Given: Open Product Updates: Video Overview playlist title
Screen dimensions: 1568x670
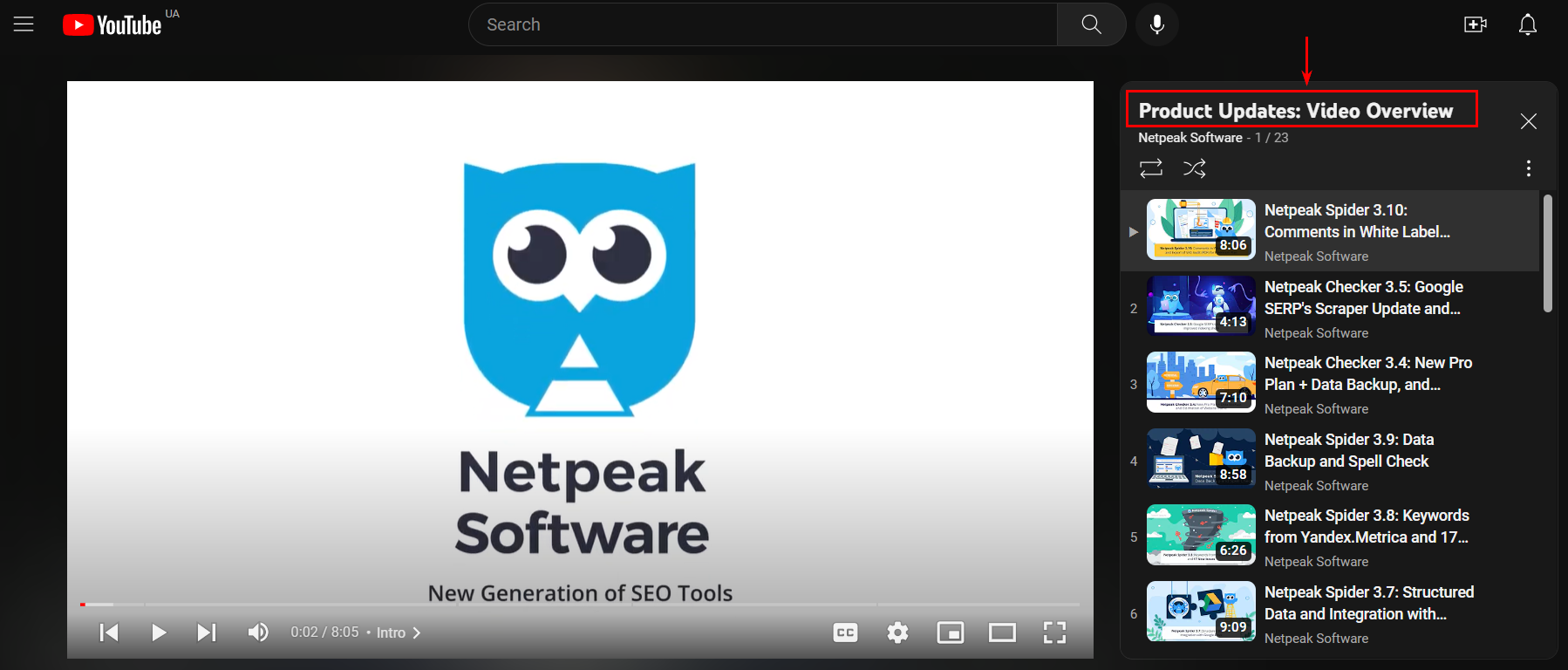Looking at the screenshot, I should (x=1295, y=111).
